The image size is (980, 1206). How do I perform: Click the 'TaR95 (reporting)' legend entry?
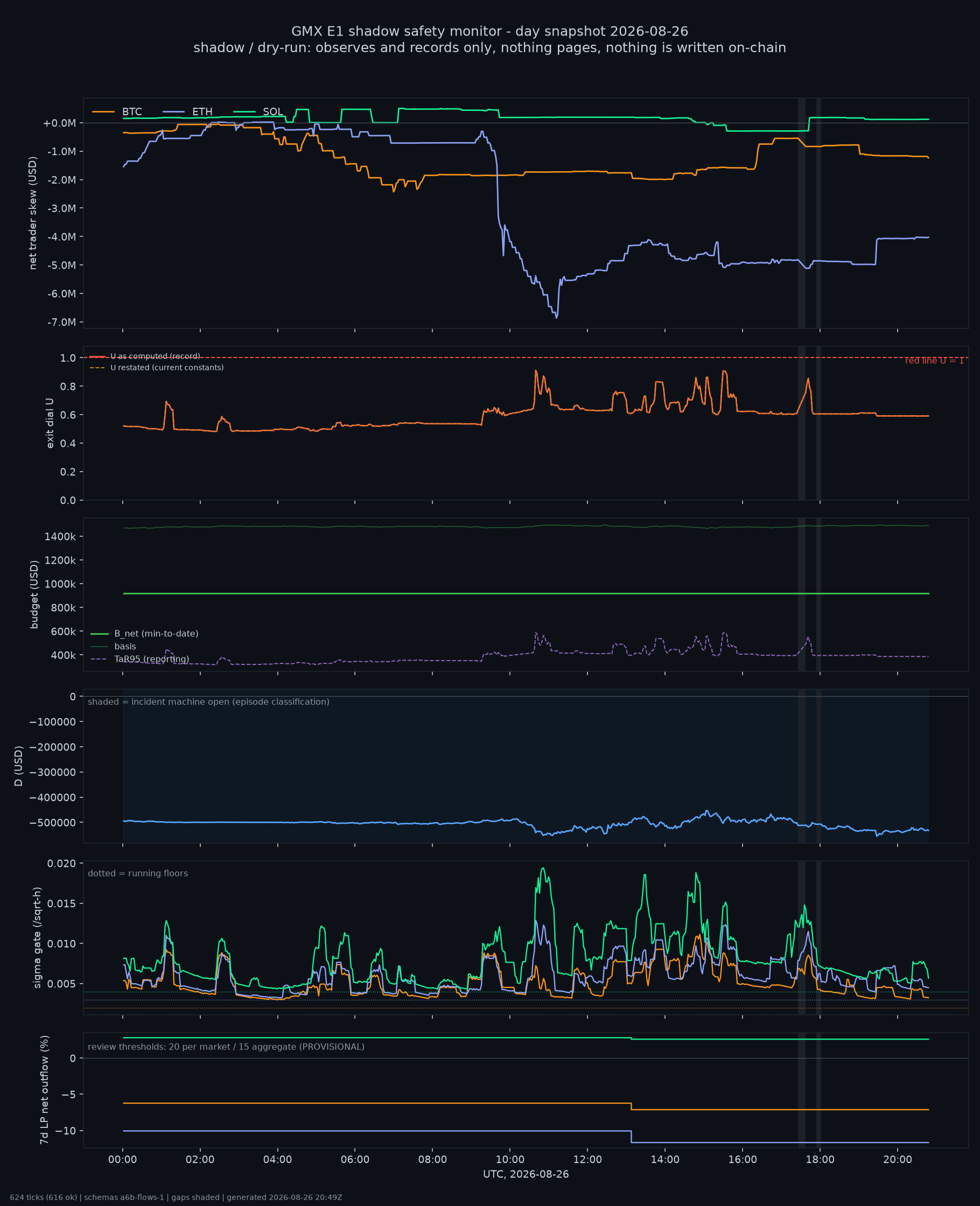tap(139, 659)
